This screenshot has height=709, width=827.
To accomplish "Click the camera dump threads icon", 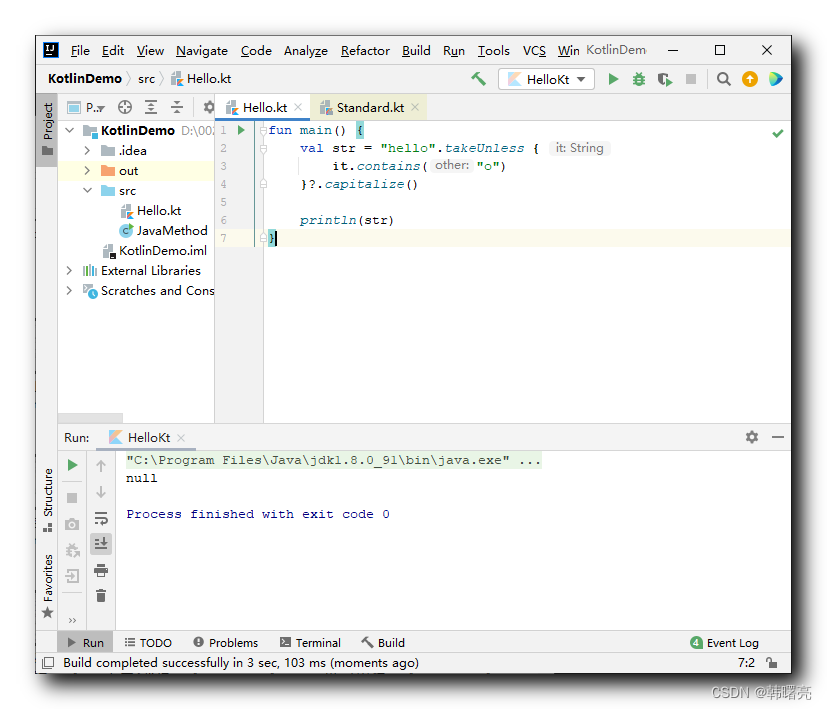I will point(72,524).
